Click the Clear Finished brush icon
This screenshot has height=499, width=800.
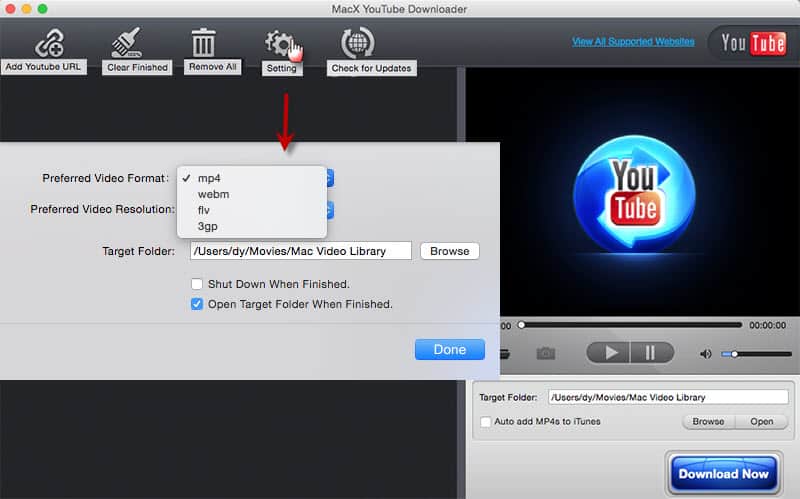pyautogui.click(x=126, y=42)
